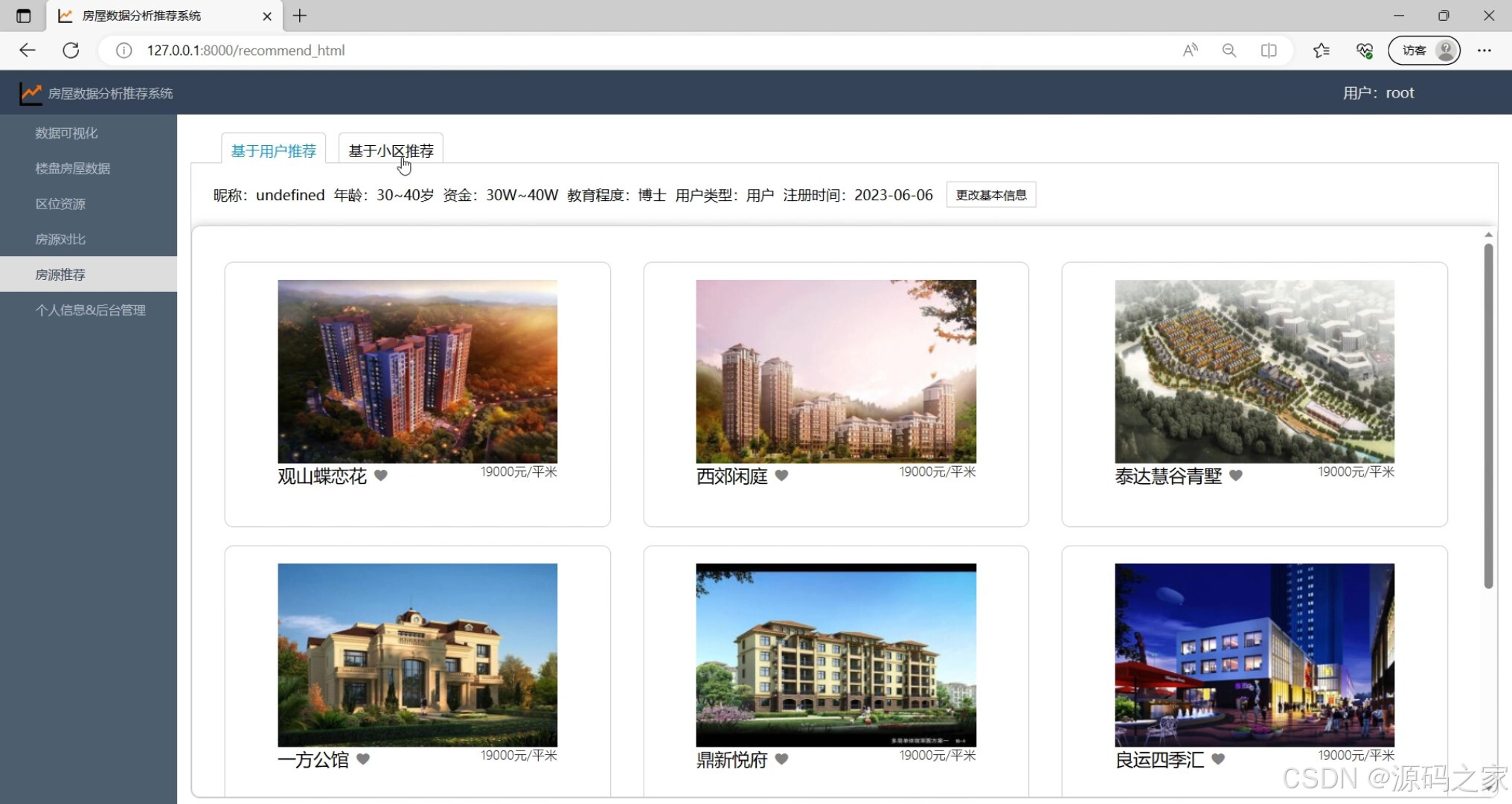Favorite 泰达慧谷青墅 with the heart icon
The height and width of the screenshot is (804, 1512).
[1236, 475]
